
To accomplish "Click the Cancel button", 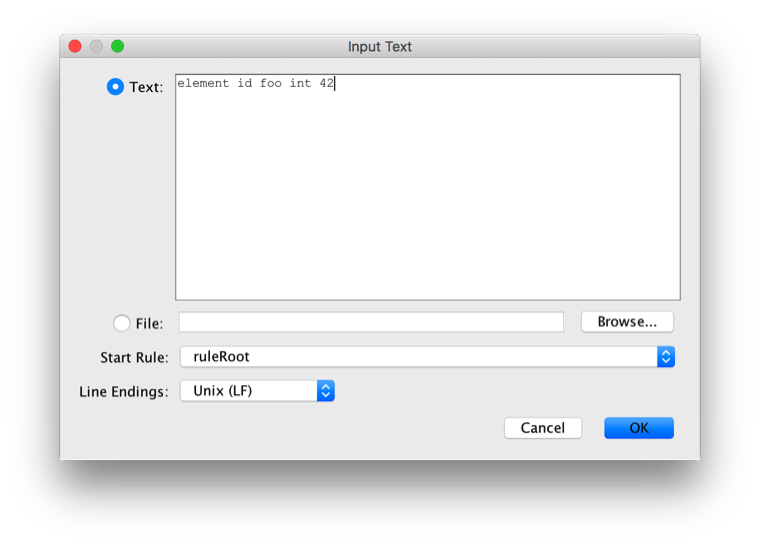I will tap(543, 428).
